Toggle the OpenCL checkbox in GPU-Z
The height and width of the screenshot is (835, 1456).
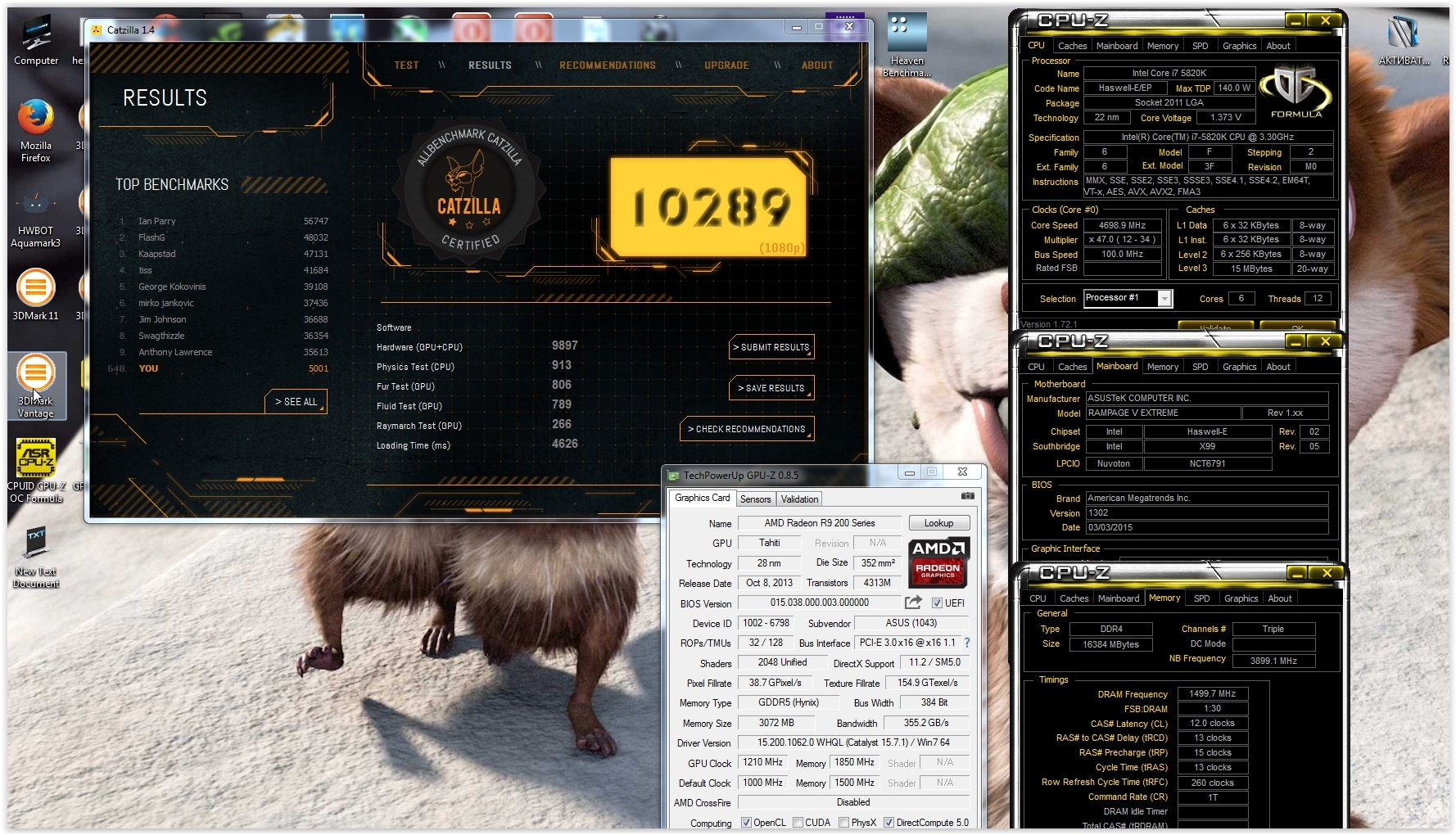(x=746, y=823)
